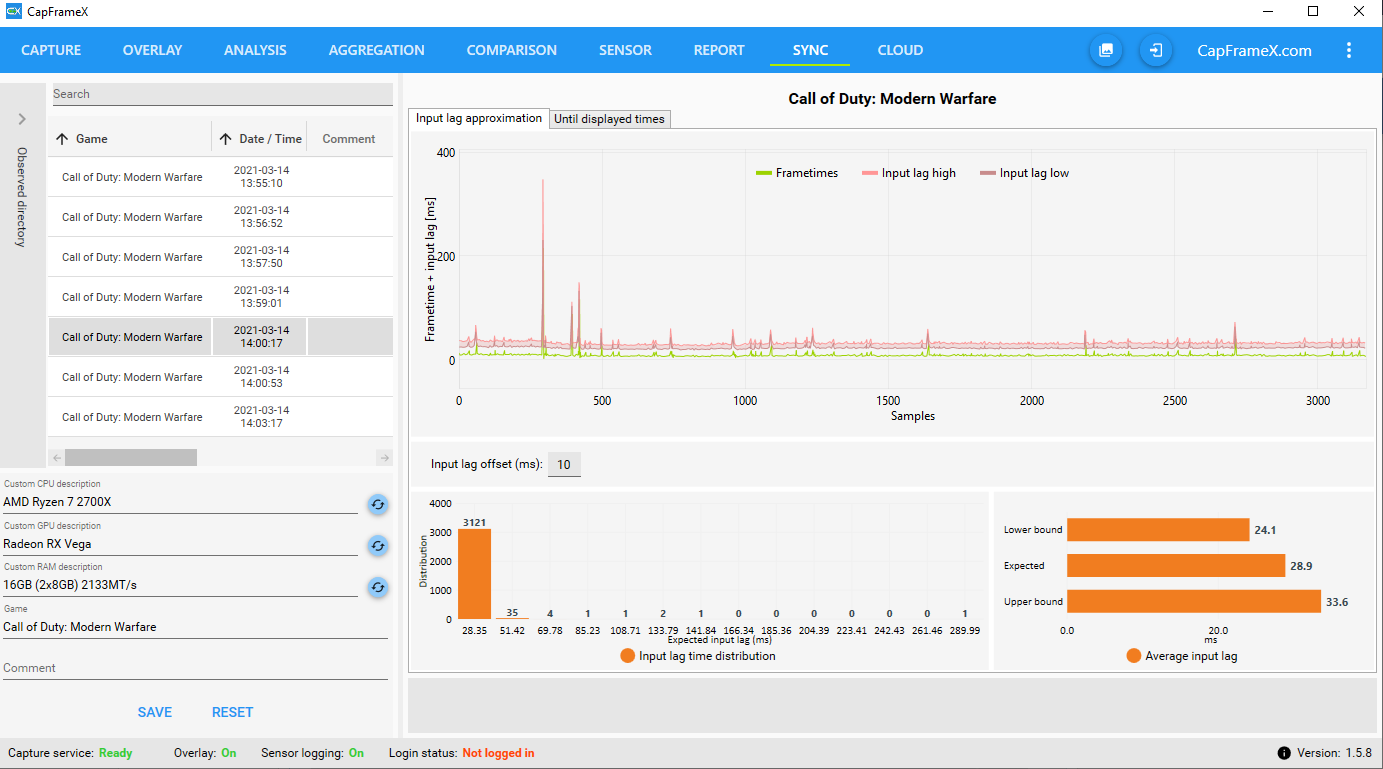
Task: Click the record list horizontal scrollbar thumb
Action: tap(131, 458)
